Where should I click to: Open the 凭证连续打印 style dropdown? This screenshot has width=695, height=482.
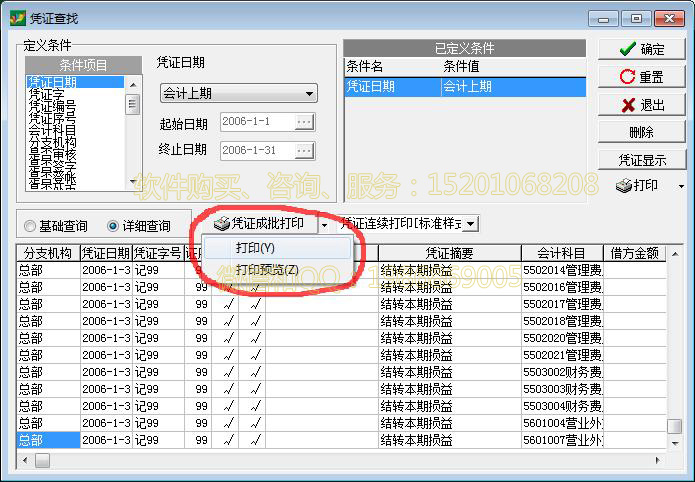coord(471,225)
